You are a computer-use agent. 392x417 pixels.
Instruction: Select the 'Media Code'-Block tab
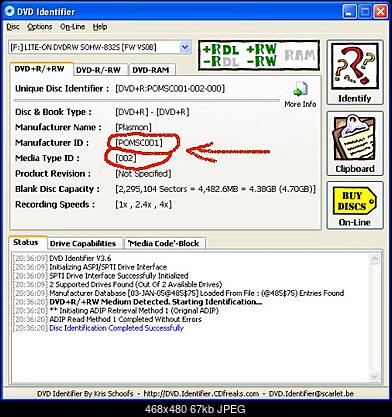pos(164,244)
